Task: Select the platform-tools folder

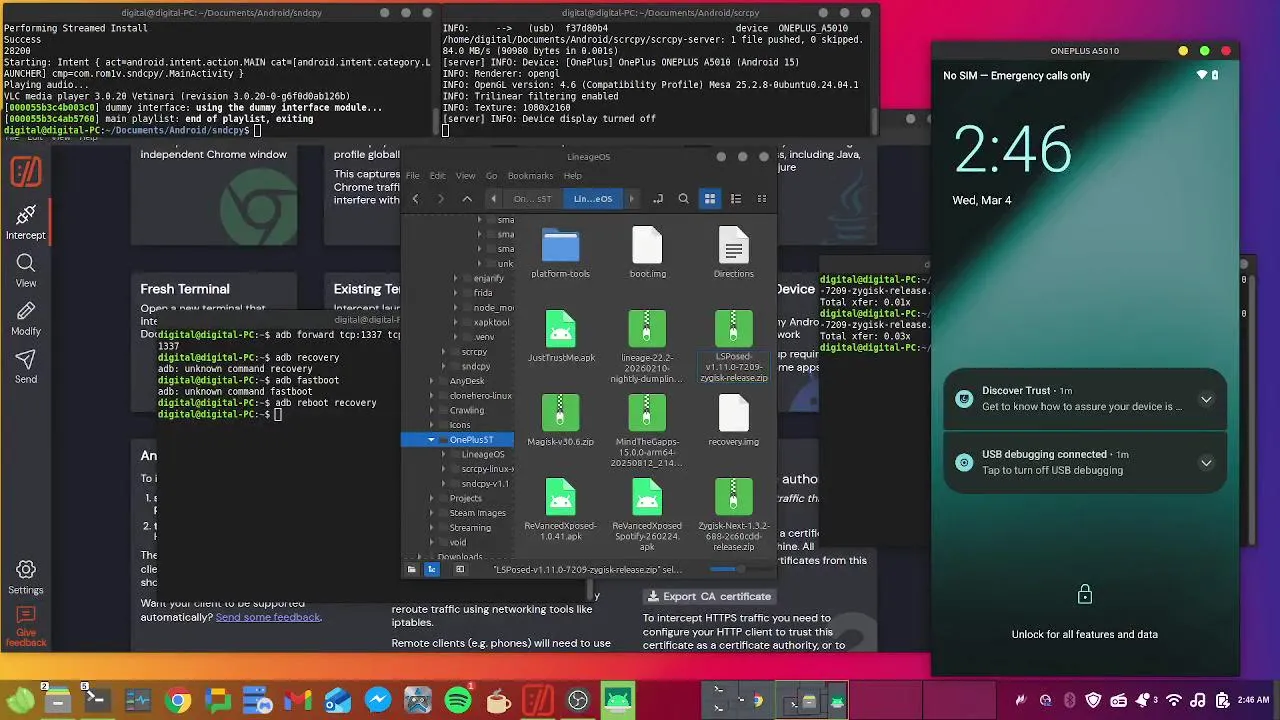Action: [x=560, y=253]
